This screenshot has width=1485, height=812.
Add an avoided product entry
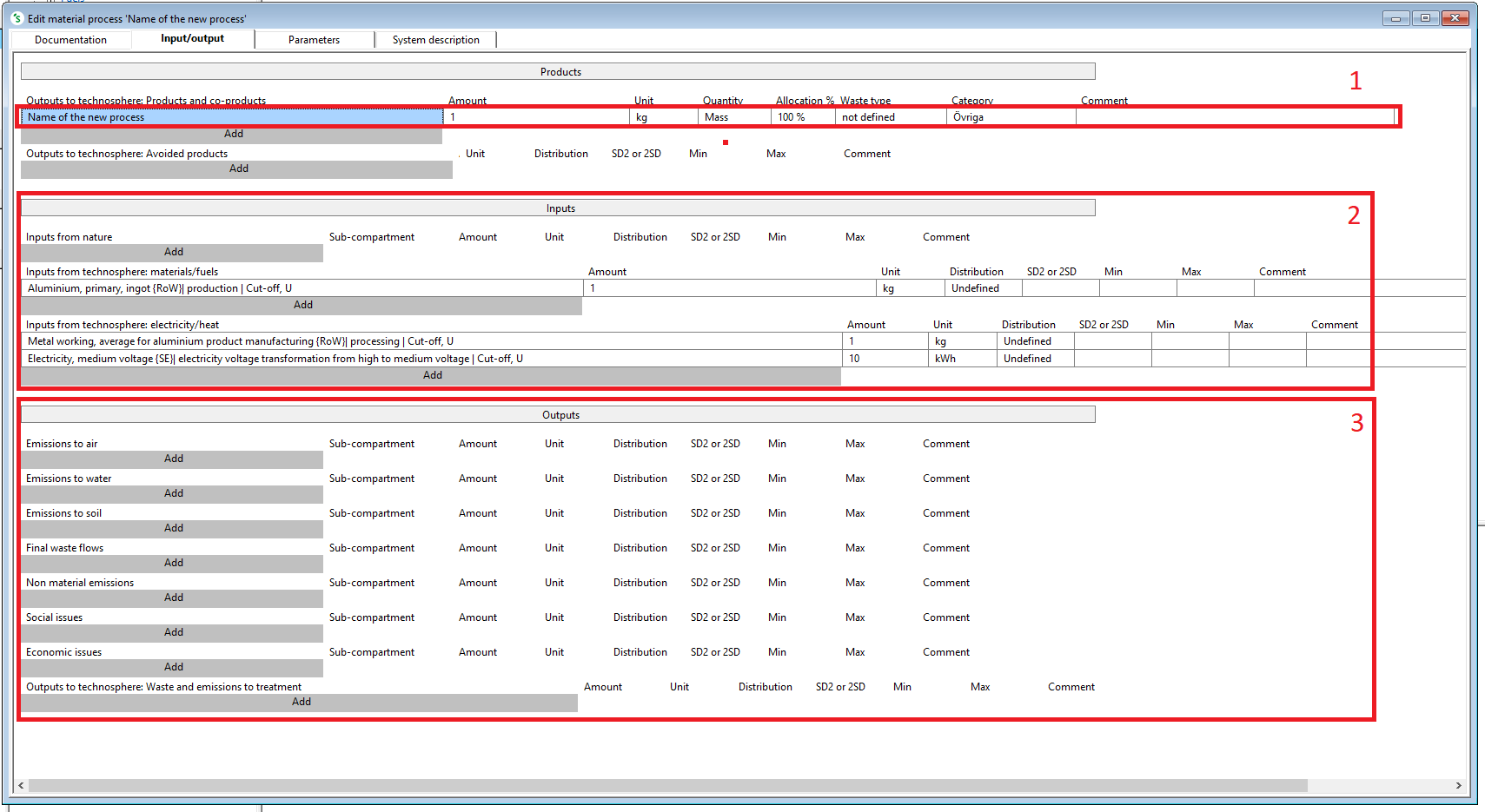pos(238,169)
